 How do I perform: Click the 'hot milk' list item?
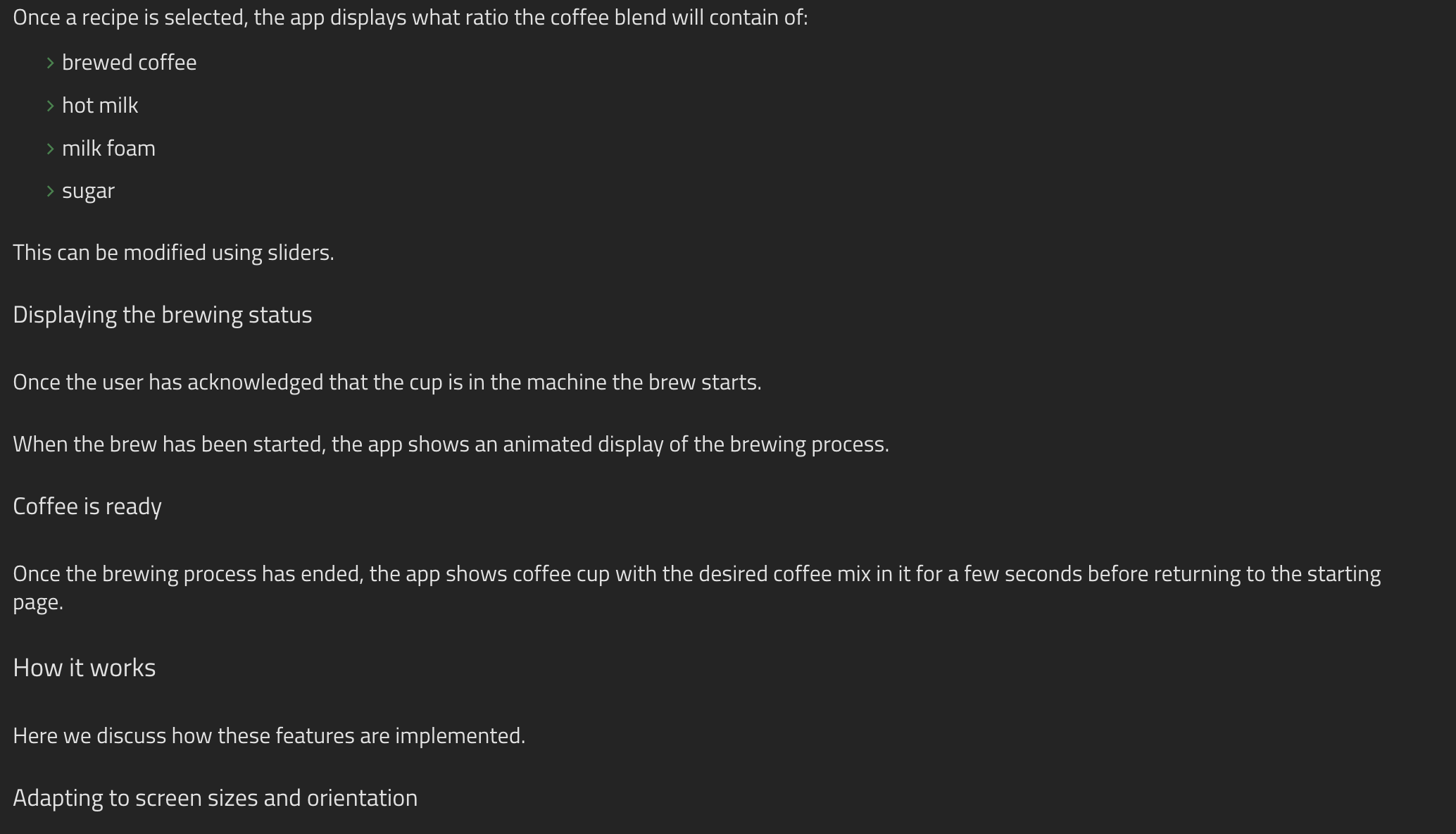[x=100, y=106]
